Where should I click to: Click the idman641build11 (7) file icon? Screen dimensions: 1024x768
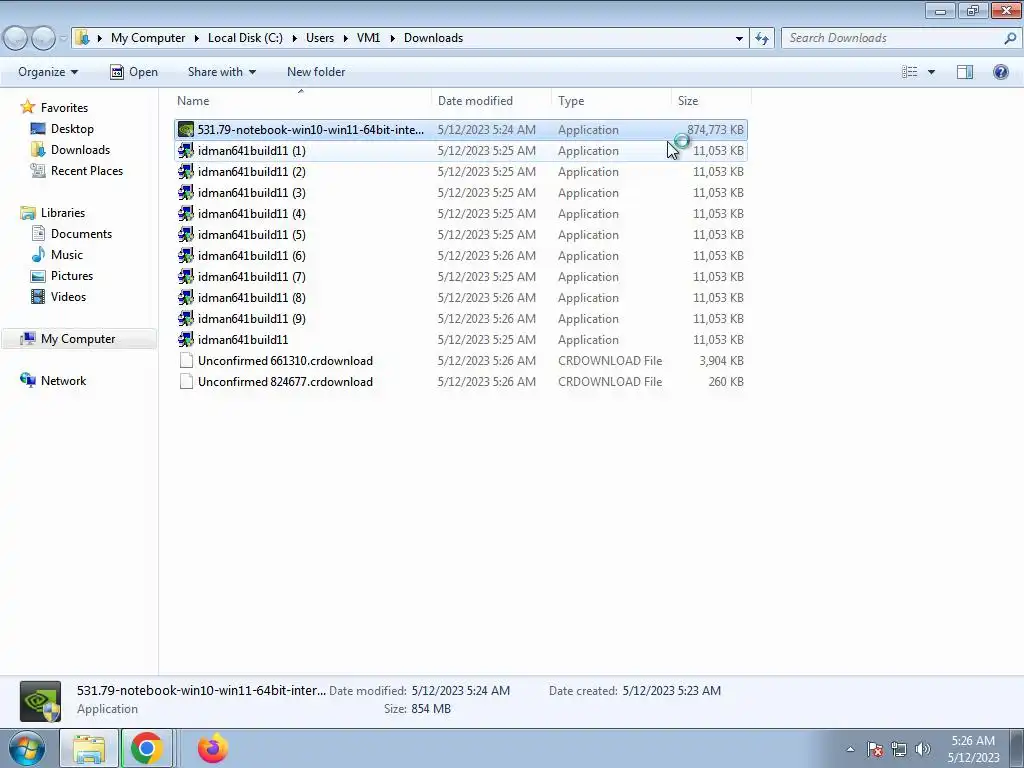pos(186,277)
